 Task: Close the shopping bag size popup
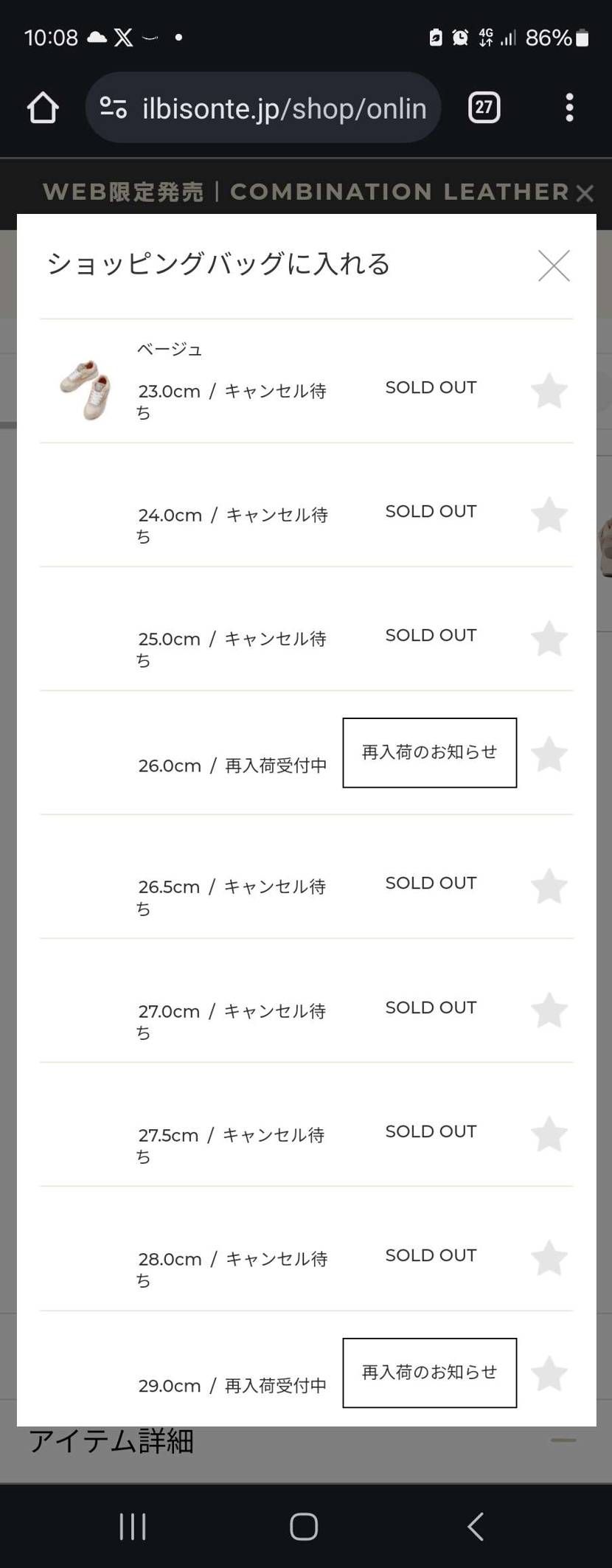pos(554,266)
